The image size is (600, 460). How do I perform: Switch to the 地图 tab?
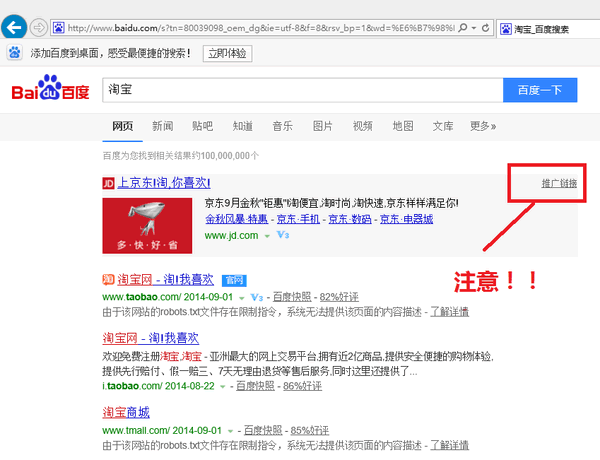(403, 126)
